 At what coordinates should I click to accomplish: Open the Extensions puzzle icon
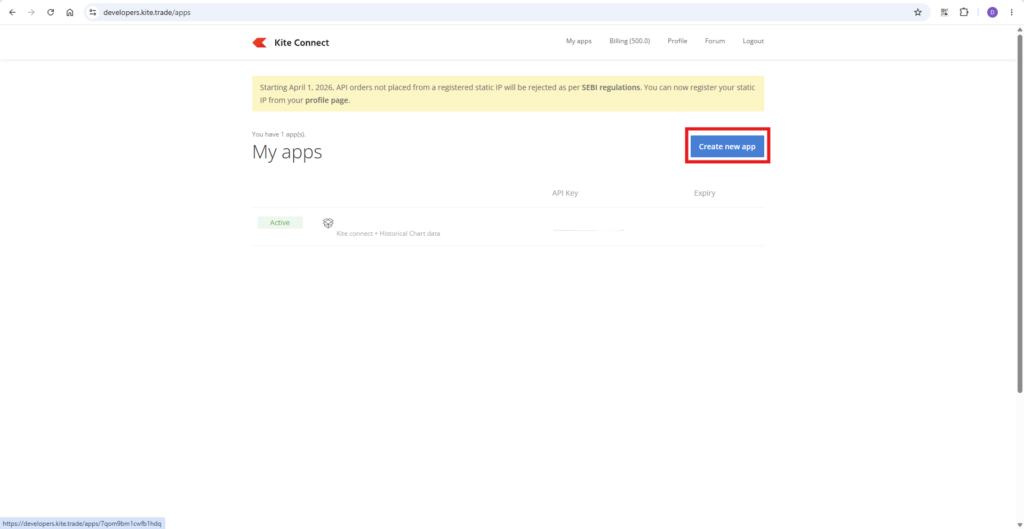pos(964,12)
